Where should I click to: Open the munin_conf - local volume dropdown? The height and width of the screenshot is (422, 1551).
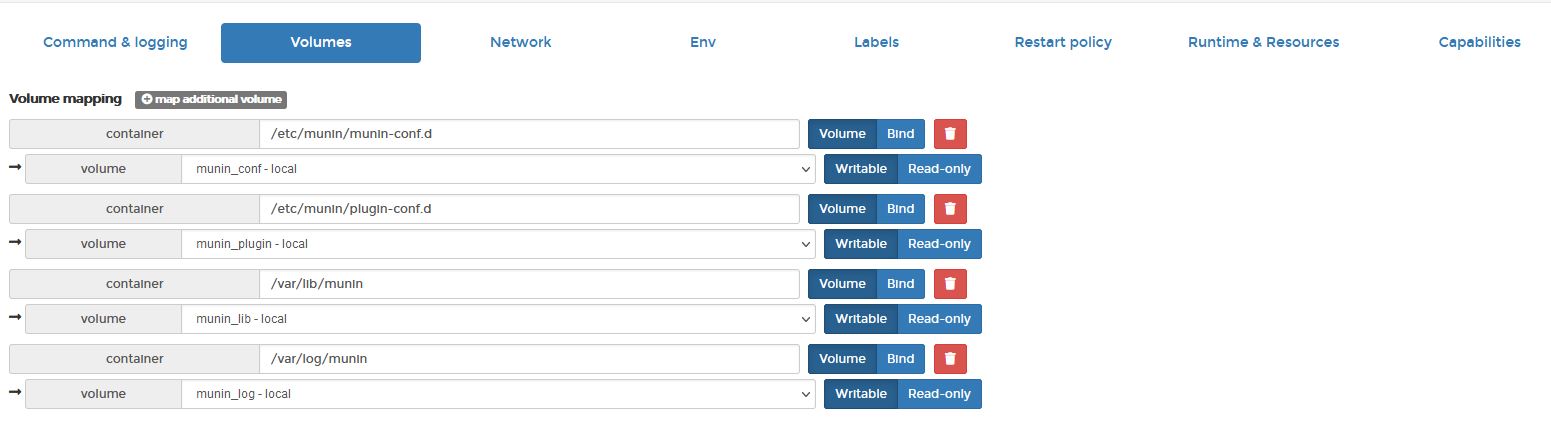point(498,169)
